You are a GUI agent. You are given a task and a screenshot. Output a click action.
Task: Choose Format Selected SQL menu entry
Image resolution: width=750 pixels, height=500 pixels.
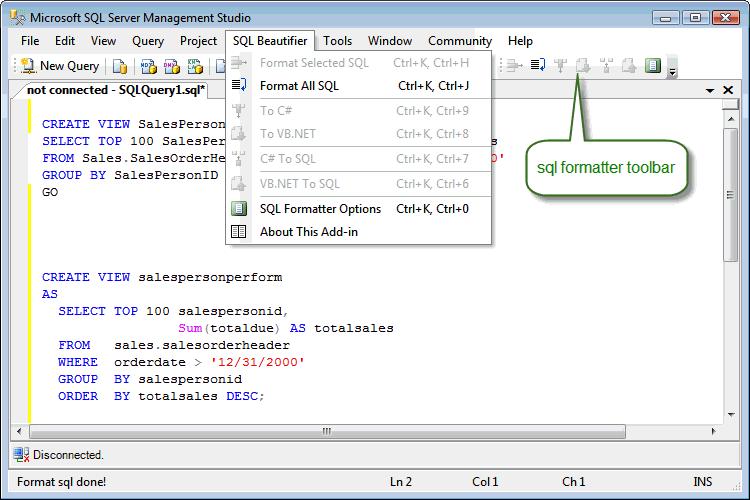pos(358,63)
